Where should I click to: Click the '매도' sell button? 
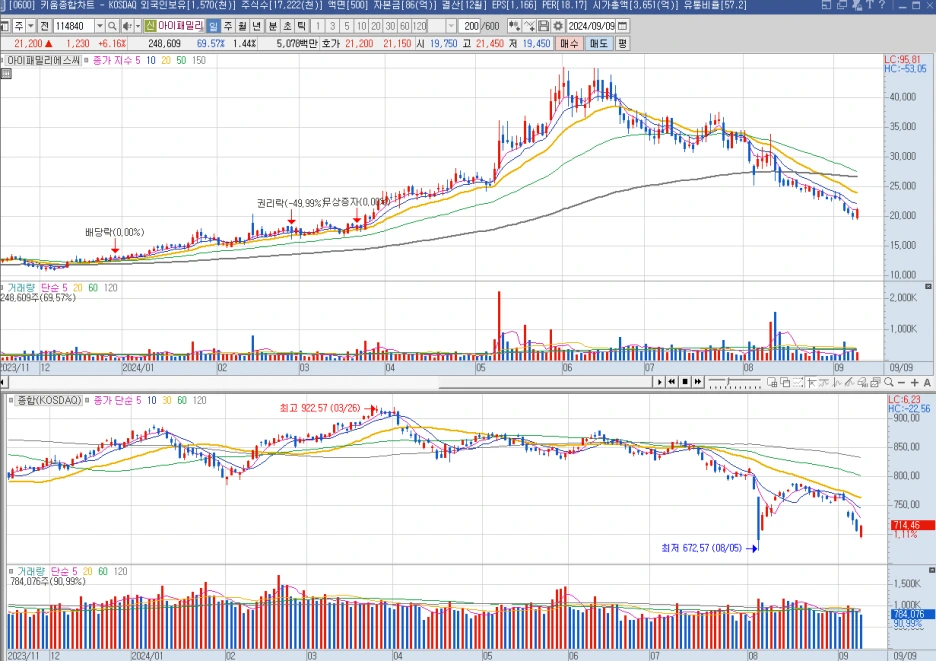point(599,44)
